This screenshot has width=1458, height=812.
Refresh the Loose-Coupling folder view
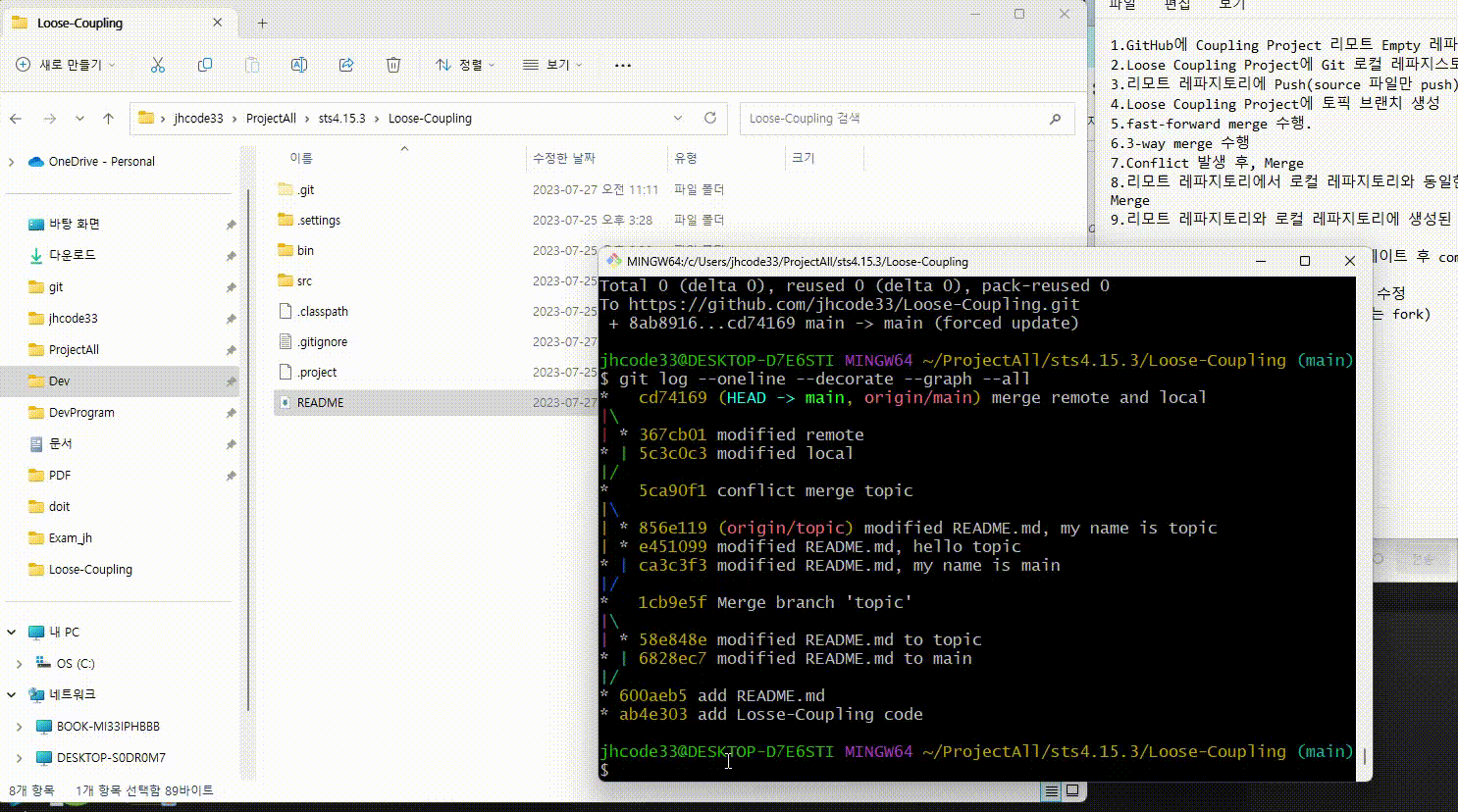710,118
